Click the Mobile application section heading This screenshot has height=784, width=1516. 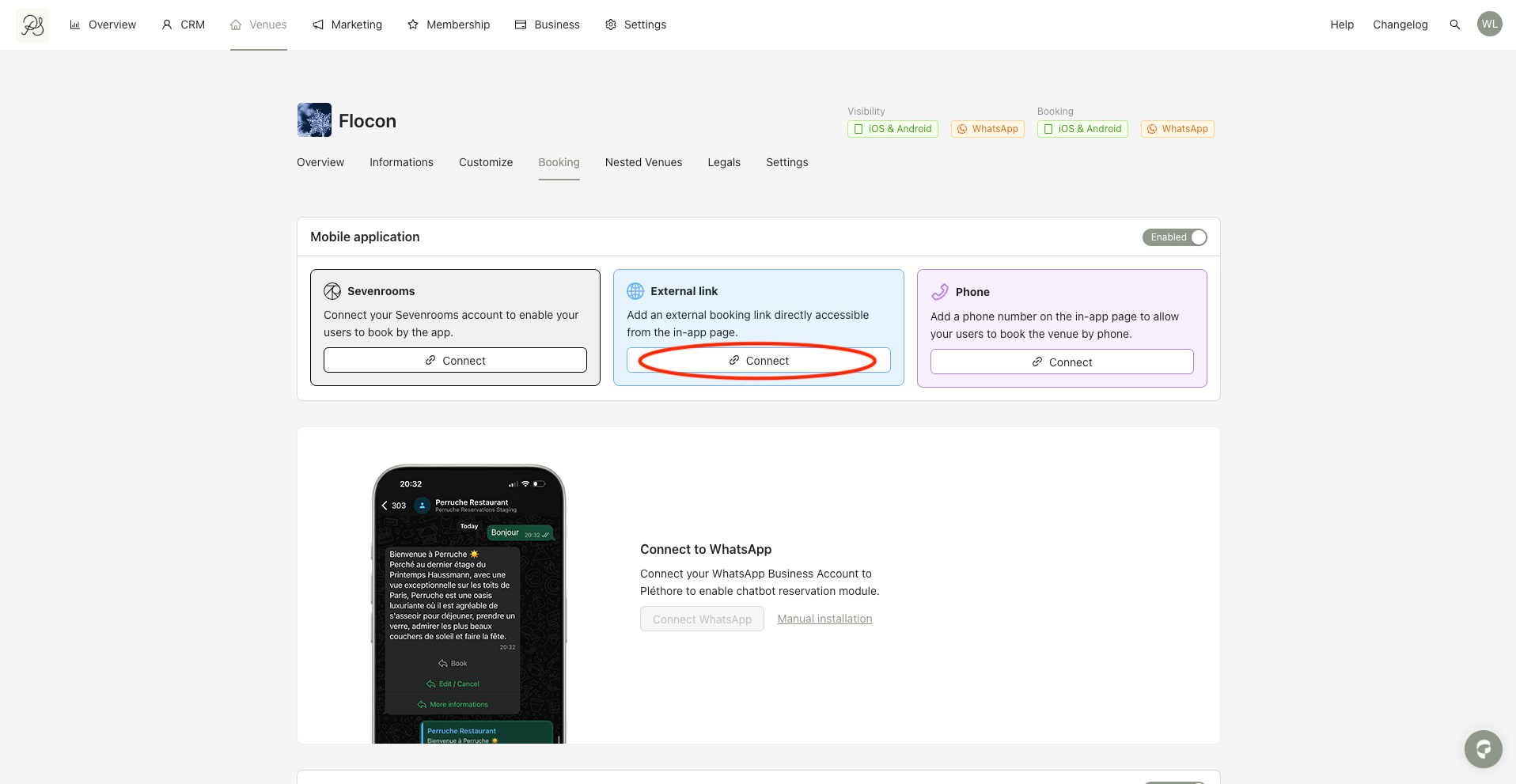pos(365,237)
